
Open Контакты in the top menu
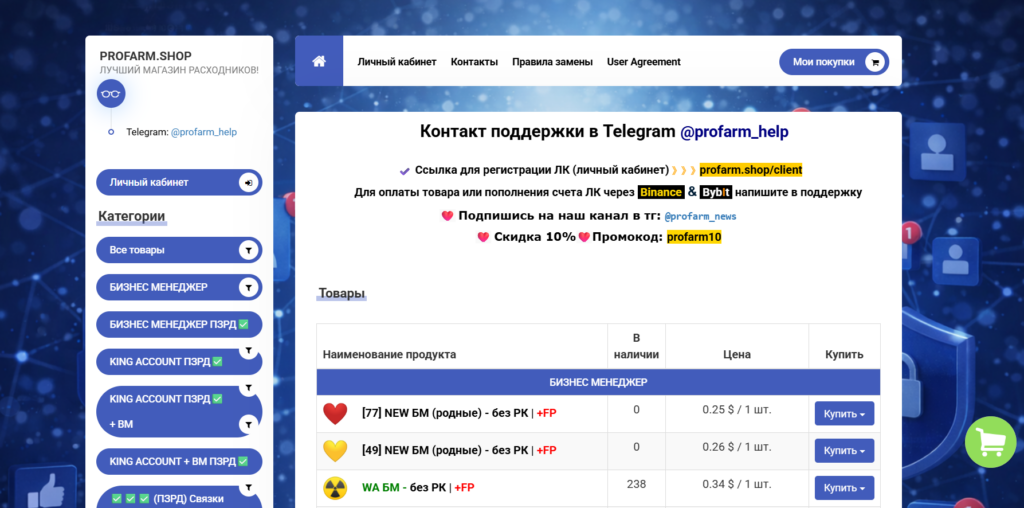474,62
